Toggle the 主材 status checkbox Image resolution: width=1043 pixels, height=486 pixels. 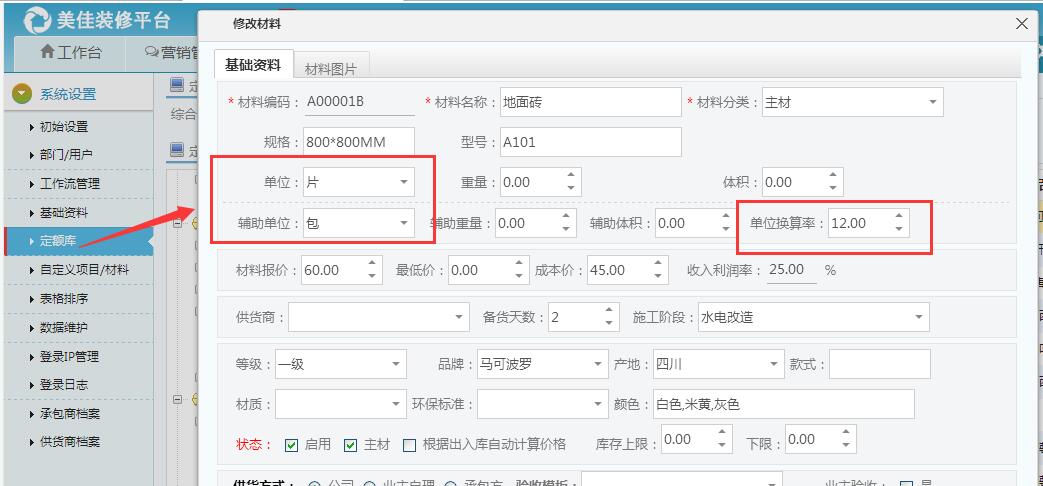(350, 445)
